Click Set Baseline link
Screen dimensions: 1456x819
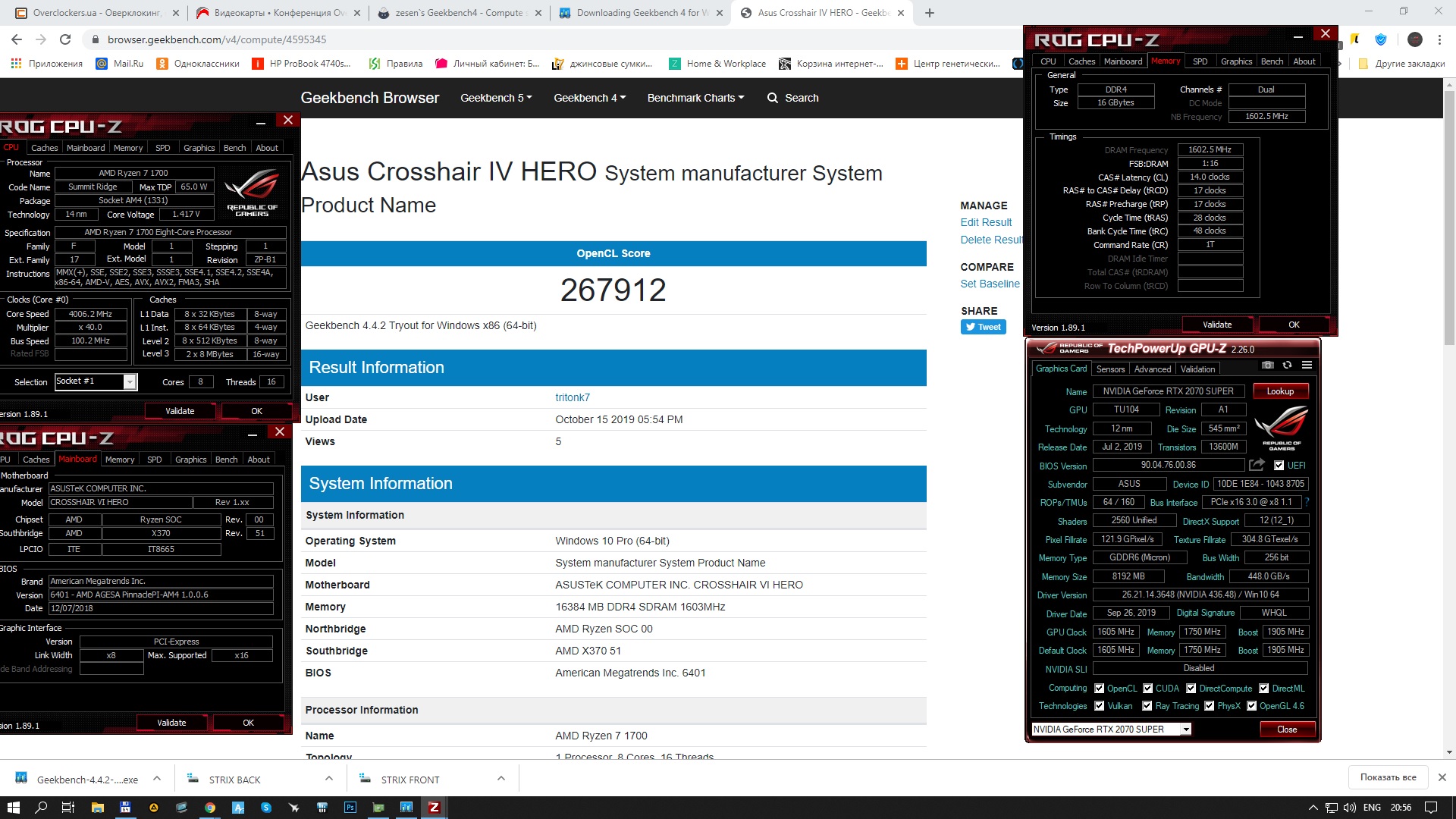pyautogui.click(x=990, y=284)
